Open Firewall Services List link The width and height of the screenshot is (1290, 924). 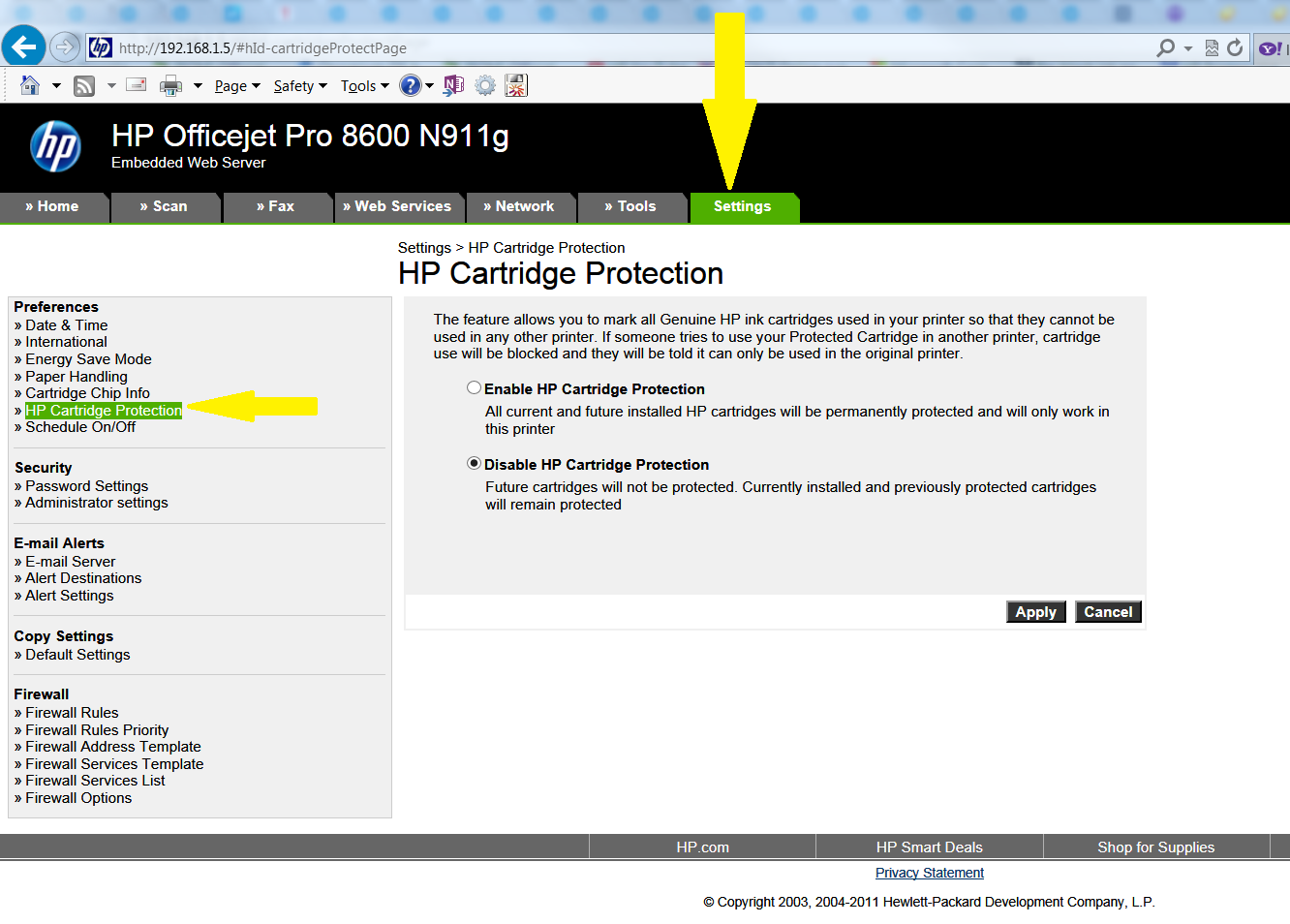click(x=95, y=781)
